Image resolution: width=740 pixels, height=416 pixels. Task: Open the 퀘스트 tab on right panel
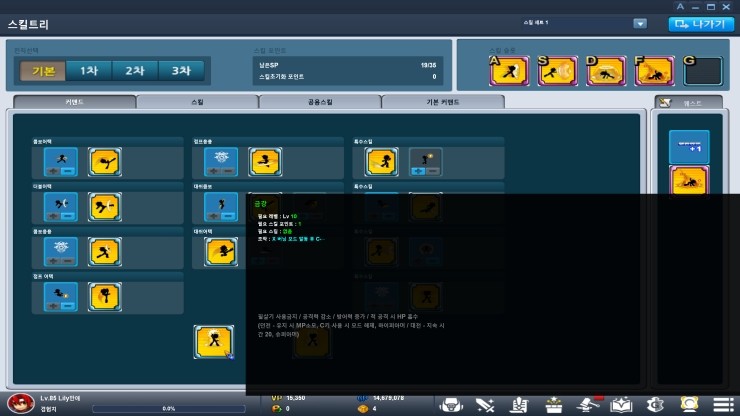(x=689, y=103)
